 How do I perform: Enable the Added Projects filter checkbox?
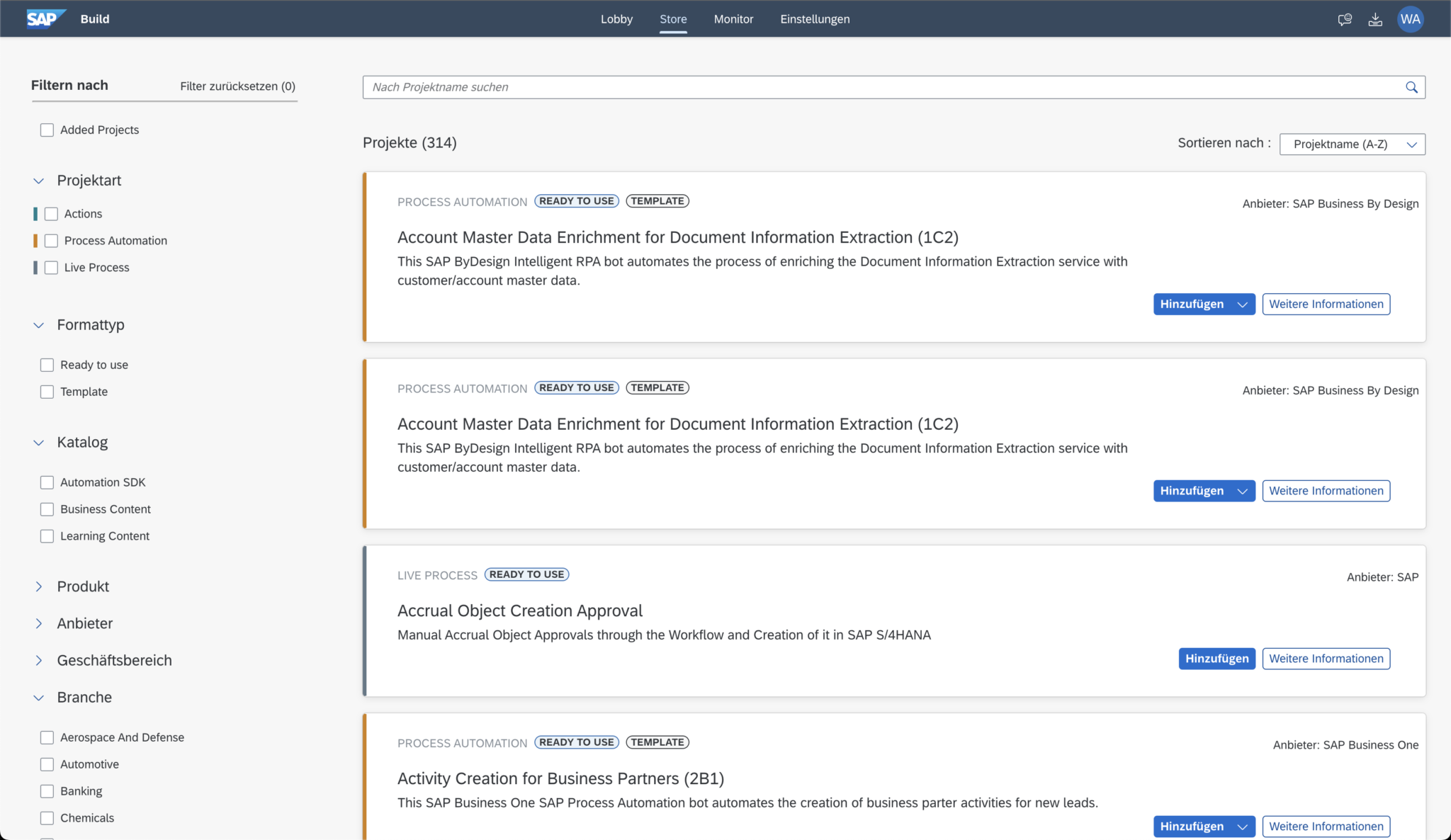coord(47,130)
